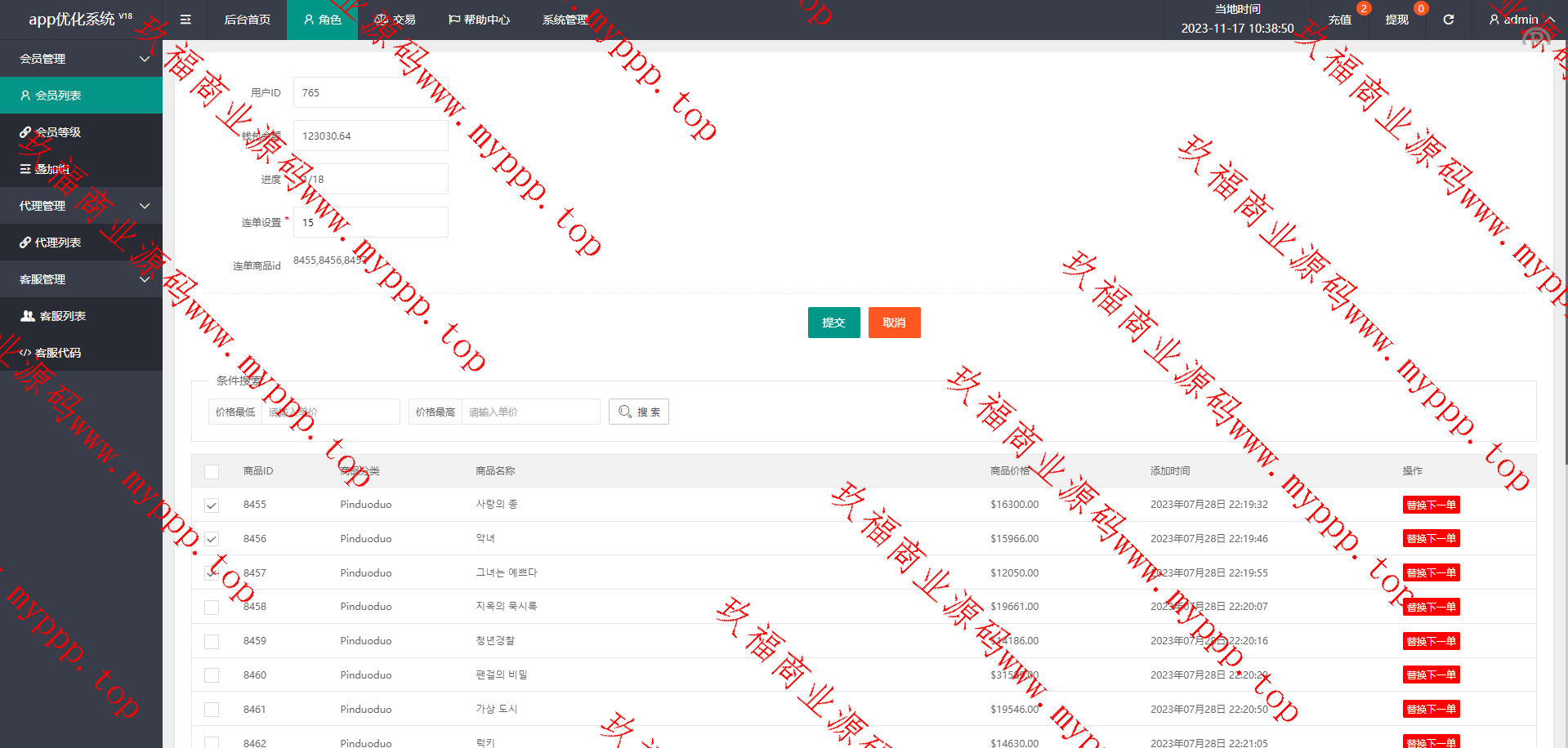The height and width of the screenshot is (748, 1568).
Task: Open the 帮助中心 menu
Action: click(479, 20)
